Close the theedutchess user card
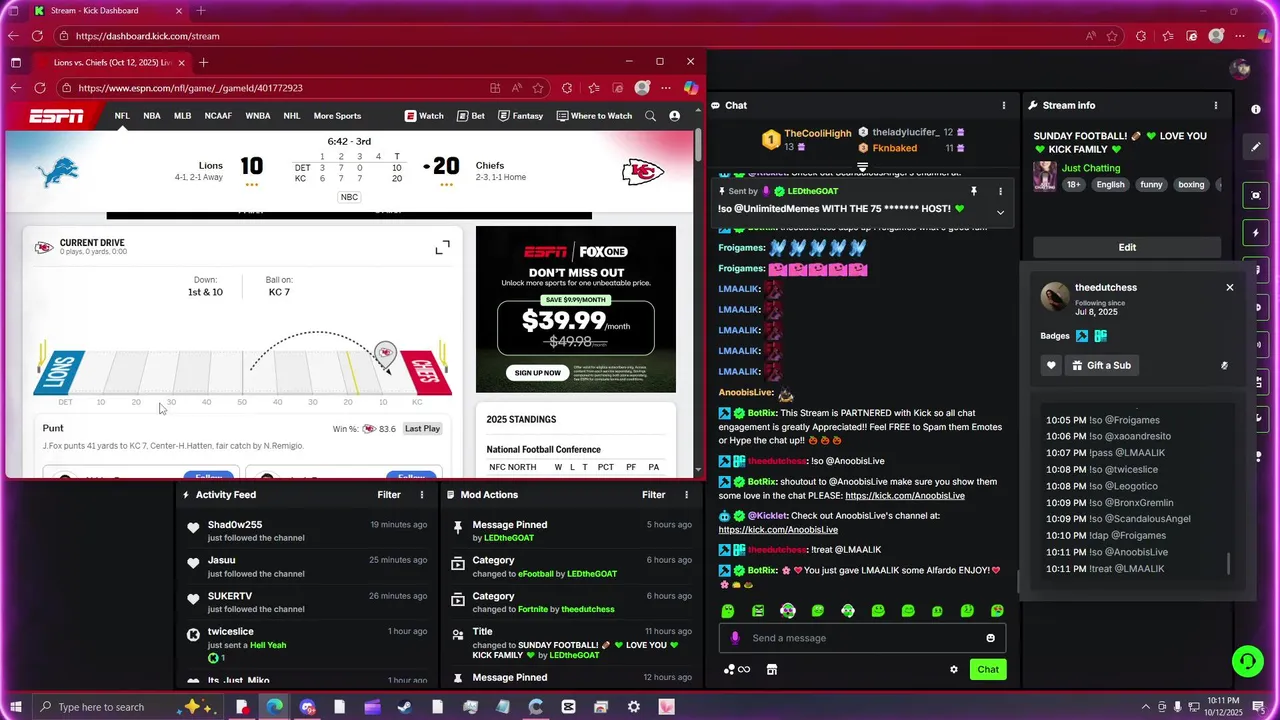 click(1230, 288)
